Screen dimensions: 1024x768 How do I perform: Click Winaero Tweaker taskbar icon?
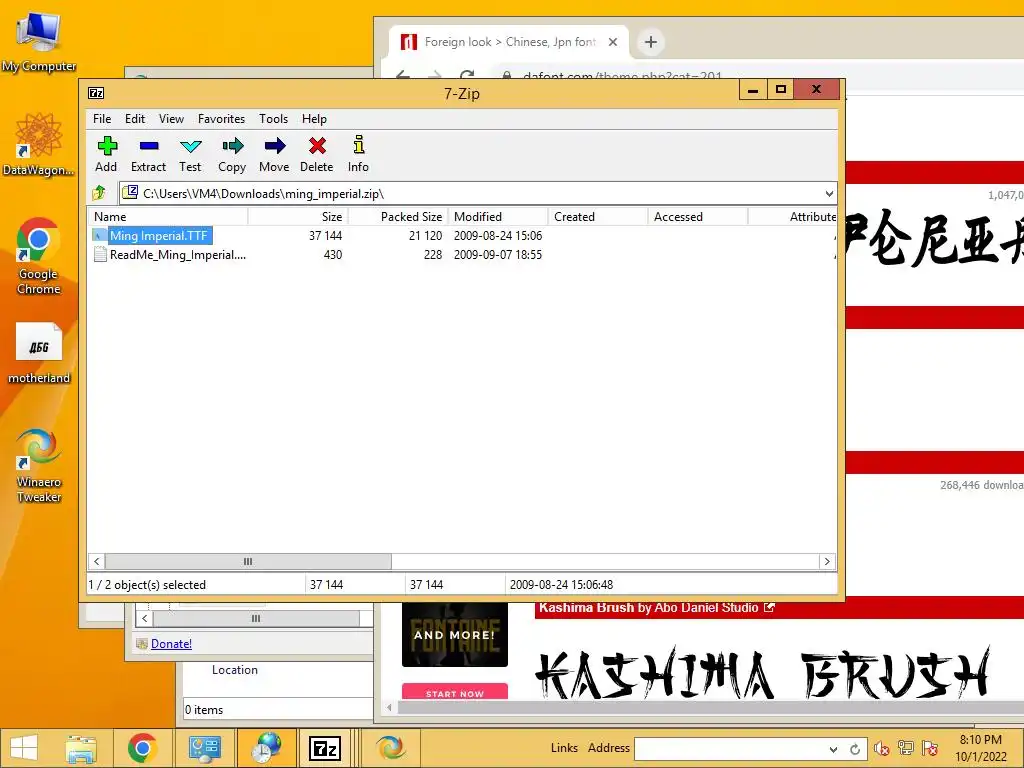pos(391,748)
